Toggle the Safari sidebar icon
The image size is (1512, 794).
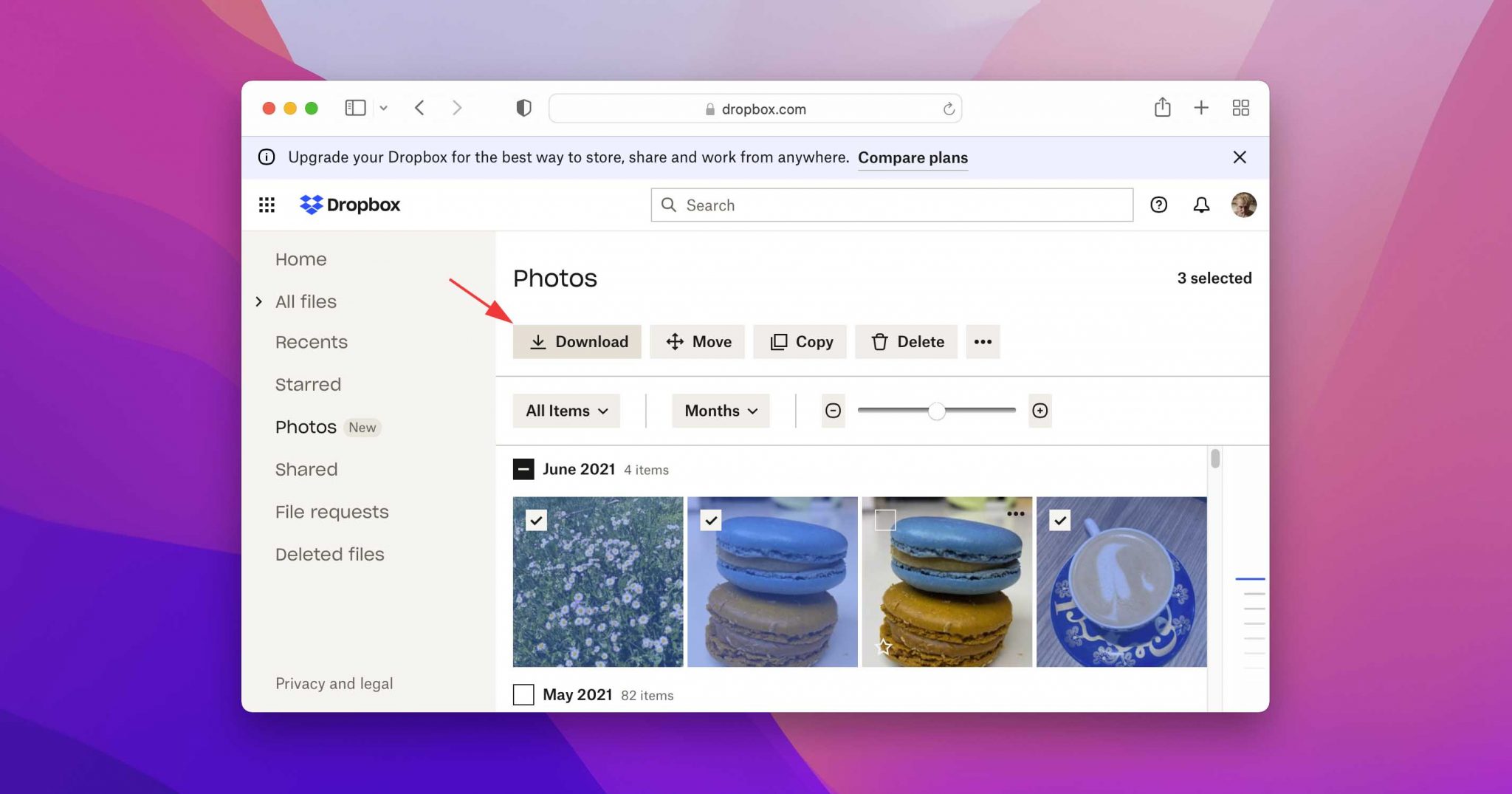[x=355, y=108]
